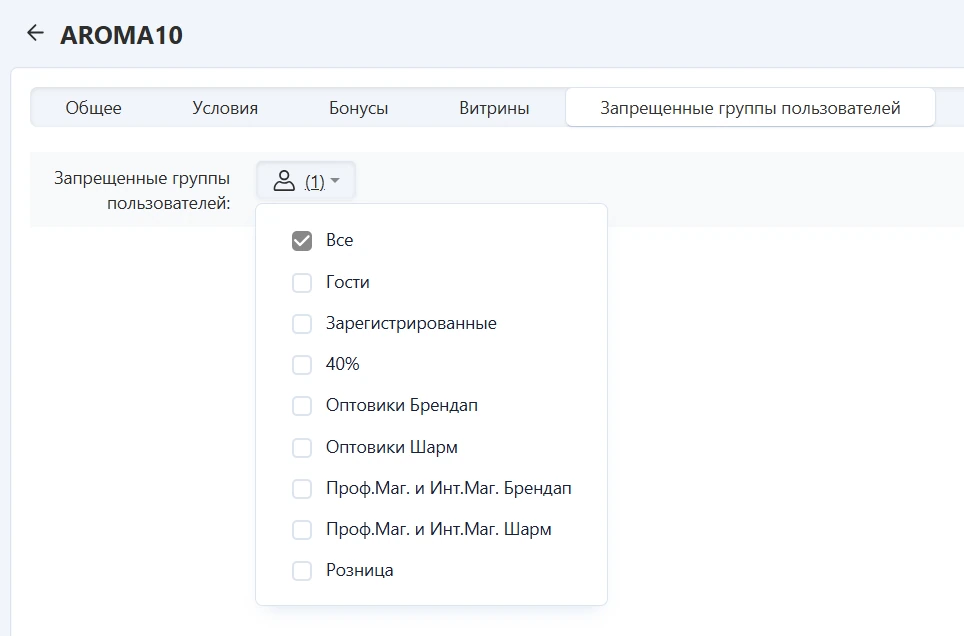Tick the Зарегистрированные checkbox
Screen dimensions: 964x636
(x=302, y=324)
